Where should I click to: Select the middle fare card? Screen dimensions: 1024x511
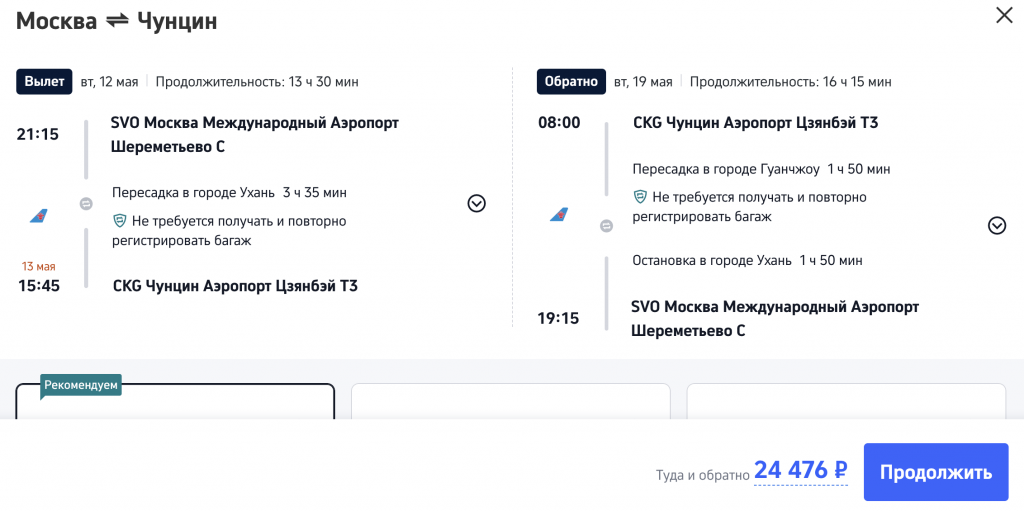tap(510, 402)
